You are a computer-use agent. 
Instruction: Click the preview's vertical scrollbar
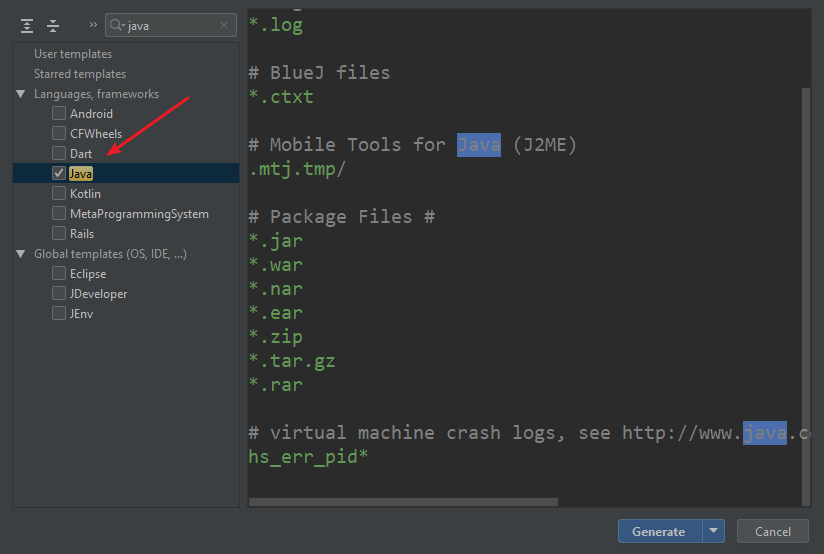tap(806, 296)
